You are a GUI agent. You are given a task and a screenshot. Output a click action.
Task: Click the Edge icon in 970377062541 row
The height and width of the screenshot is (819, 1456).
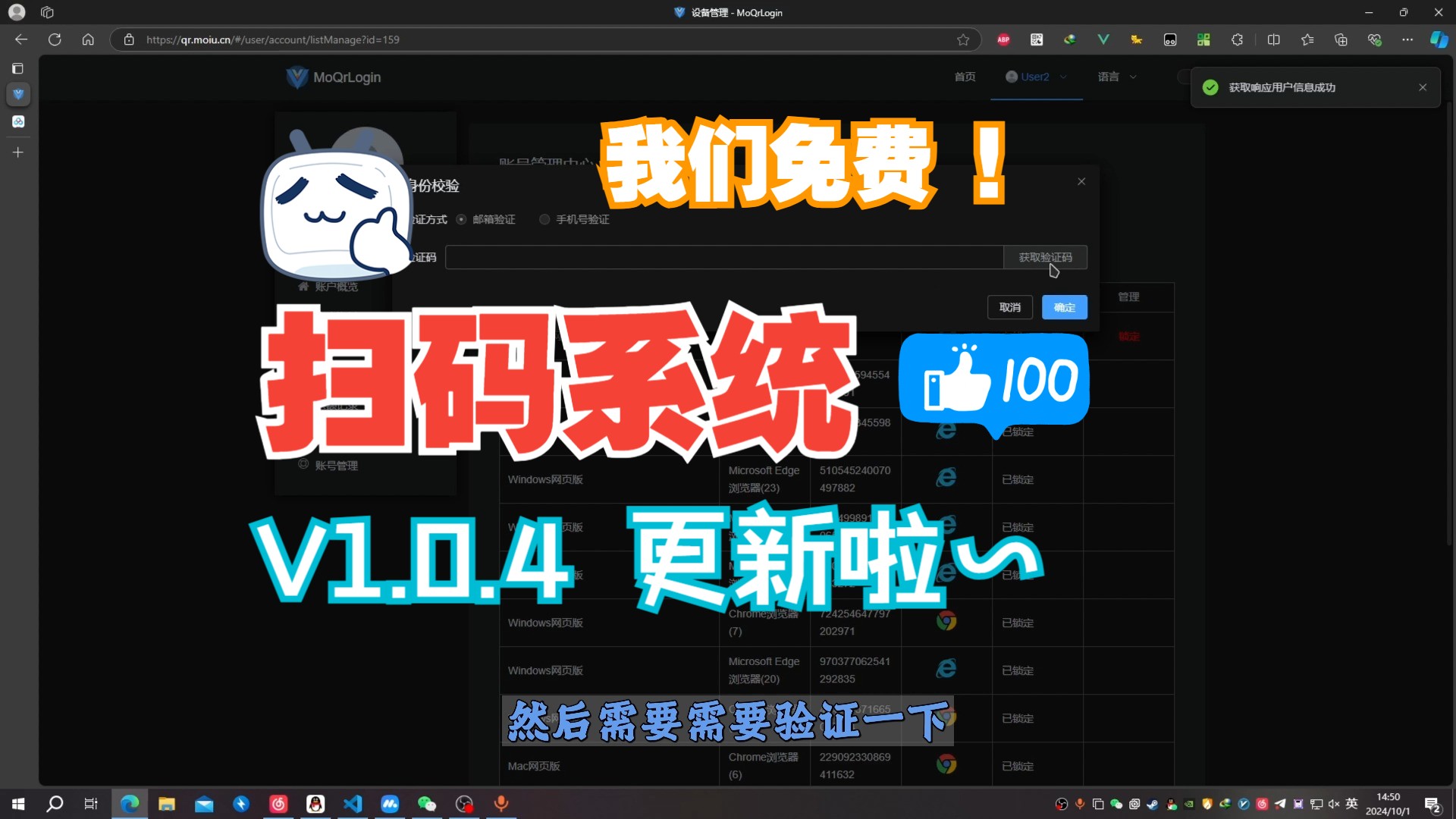pyautogui.click(x=946, y=668)
